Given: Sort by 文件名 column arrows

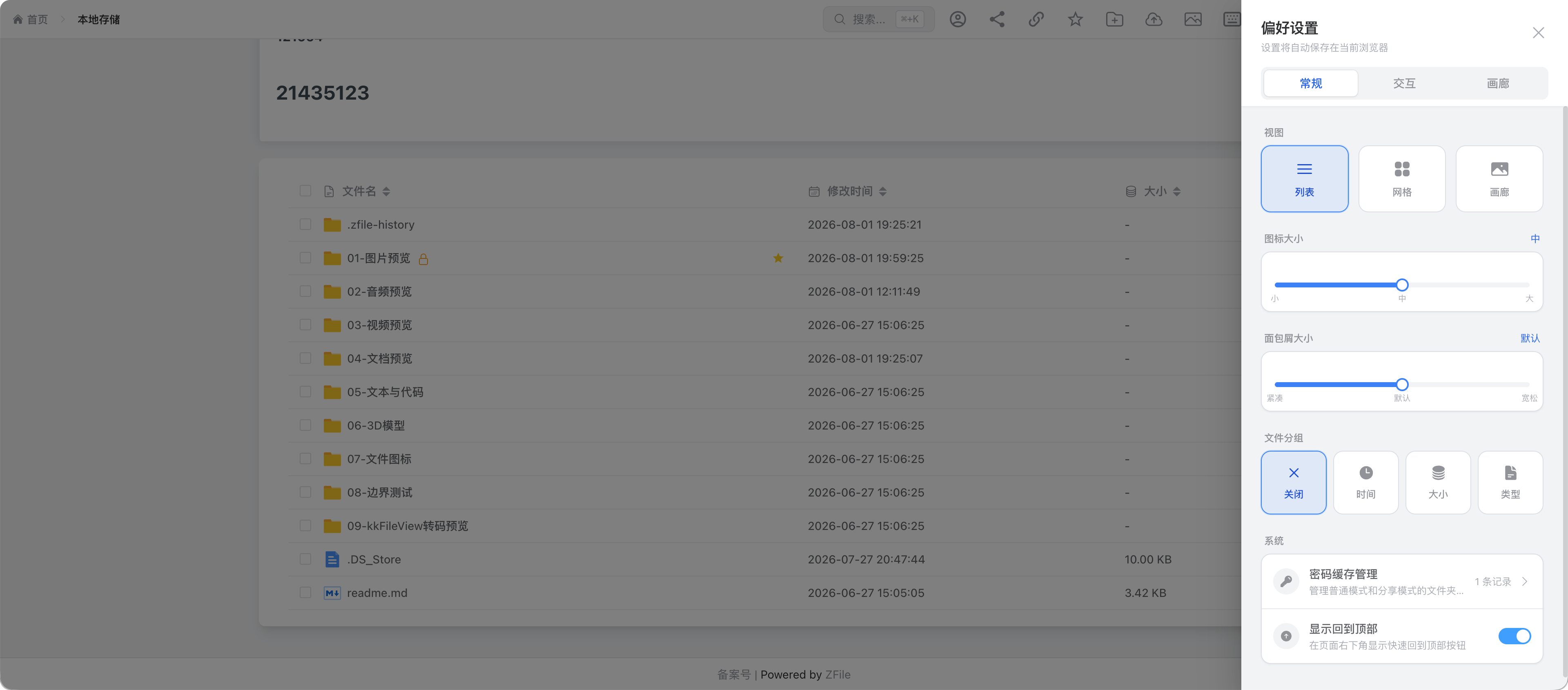Looking at the screenshot, I should click(x=386, y=191).
